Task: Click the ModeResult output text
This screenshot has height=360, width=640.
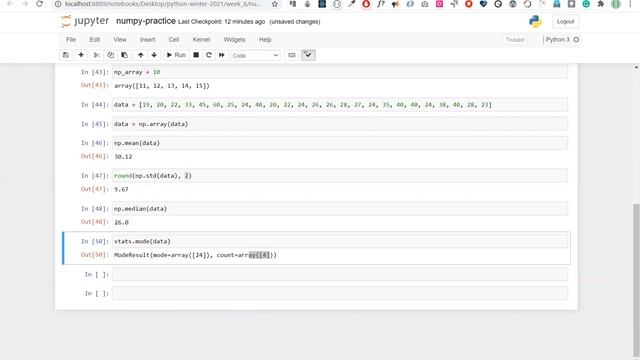Action: click(195, 255)
